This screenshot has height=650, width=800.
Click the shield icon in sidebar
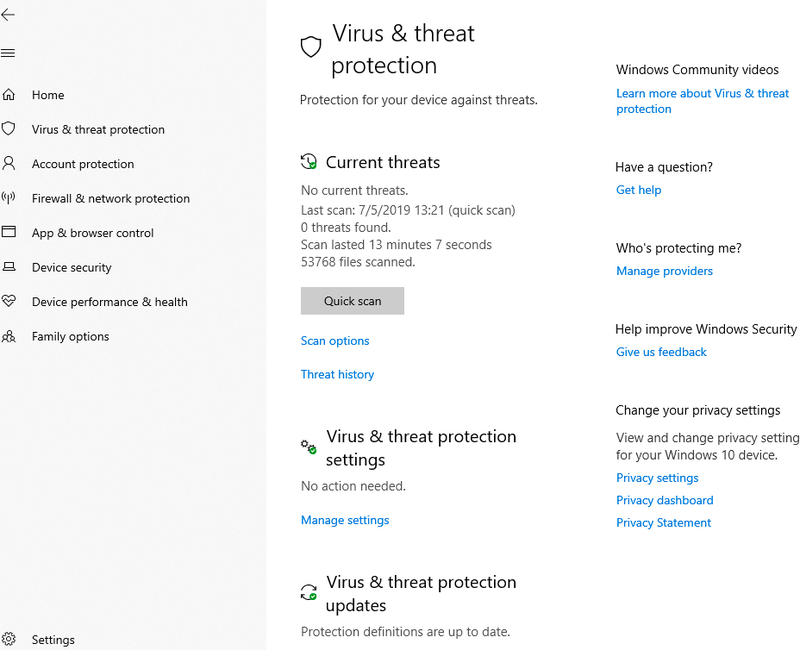point(9,129)
